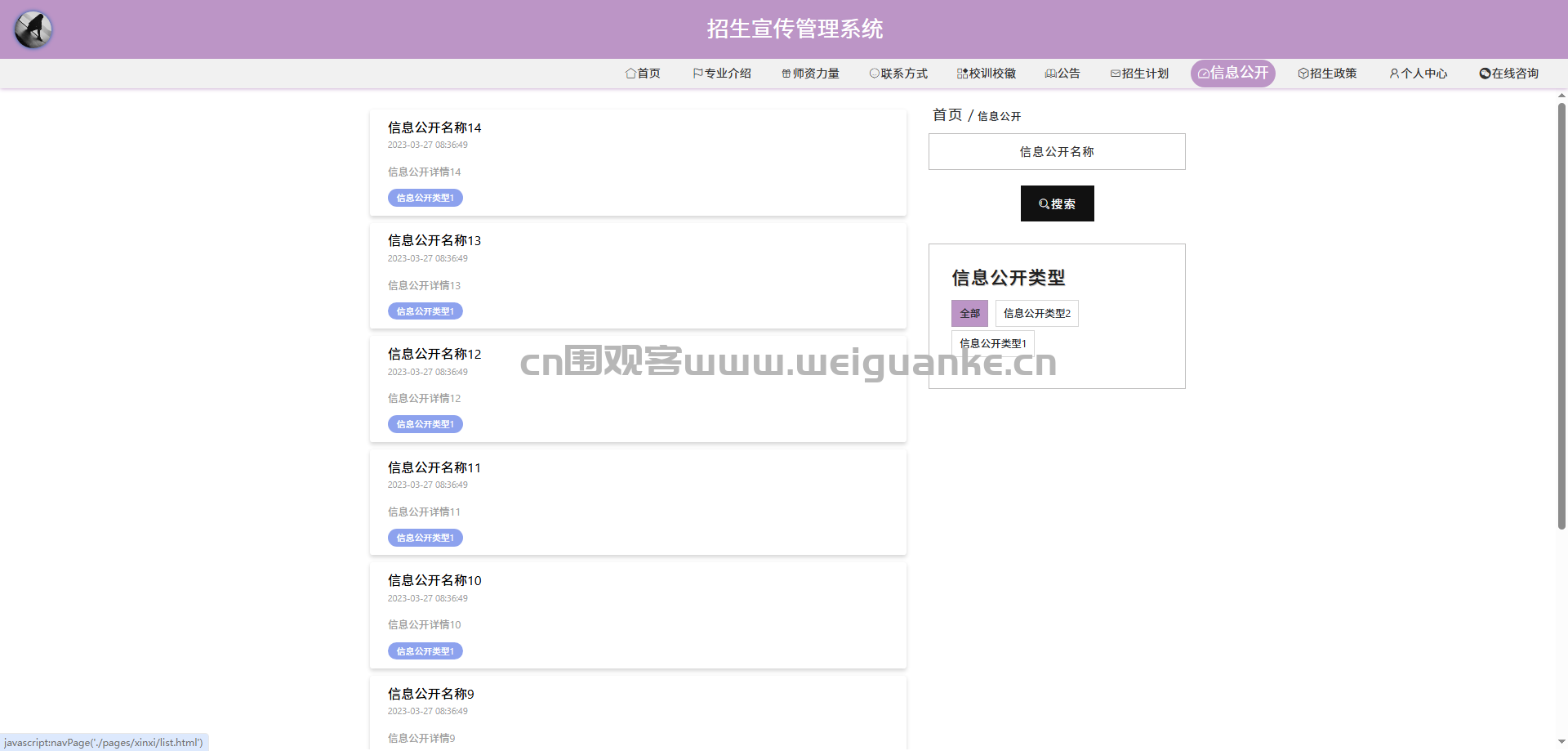This screenshot has width=1568, height=751.
Task: Open the 信息公开名称9 entry
Action: pyautogui.click(x=430, y=694)
